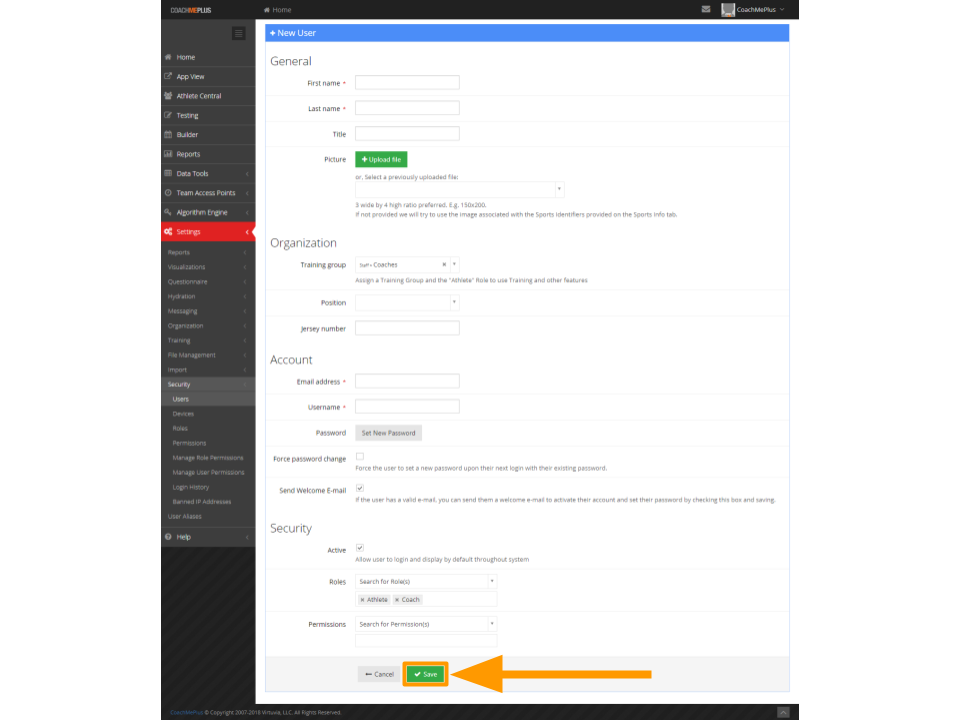Uncheck the Send Welcome E-mail checkbox

tap(360, 488)
